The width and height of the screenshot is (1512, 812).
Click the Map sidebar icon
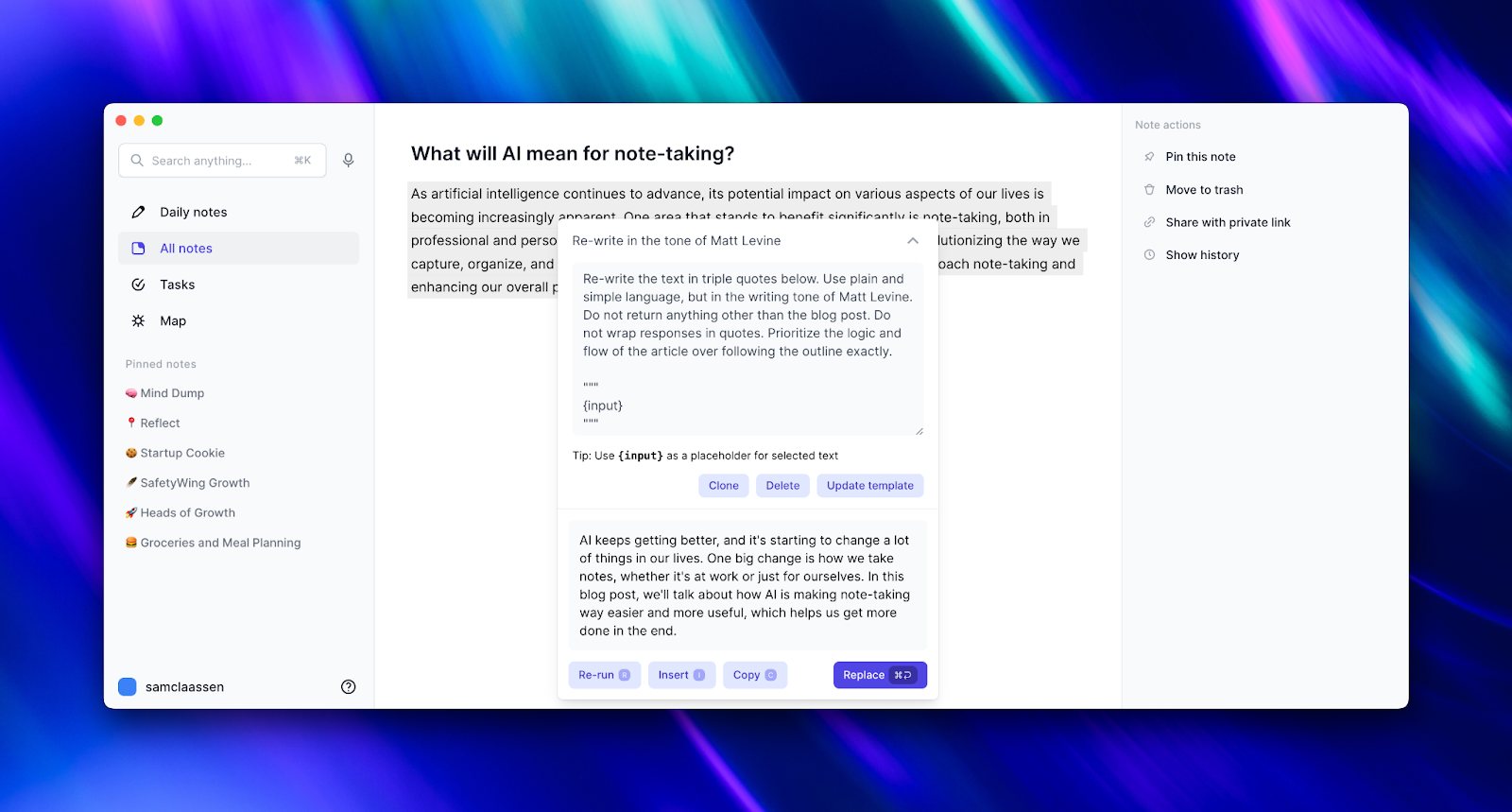138,321
